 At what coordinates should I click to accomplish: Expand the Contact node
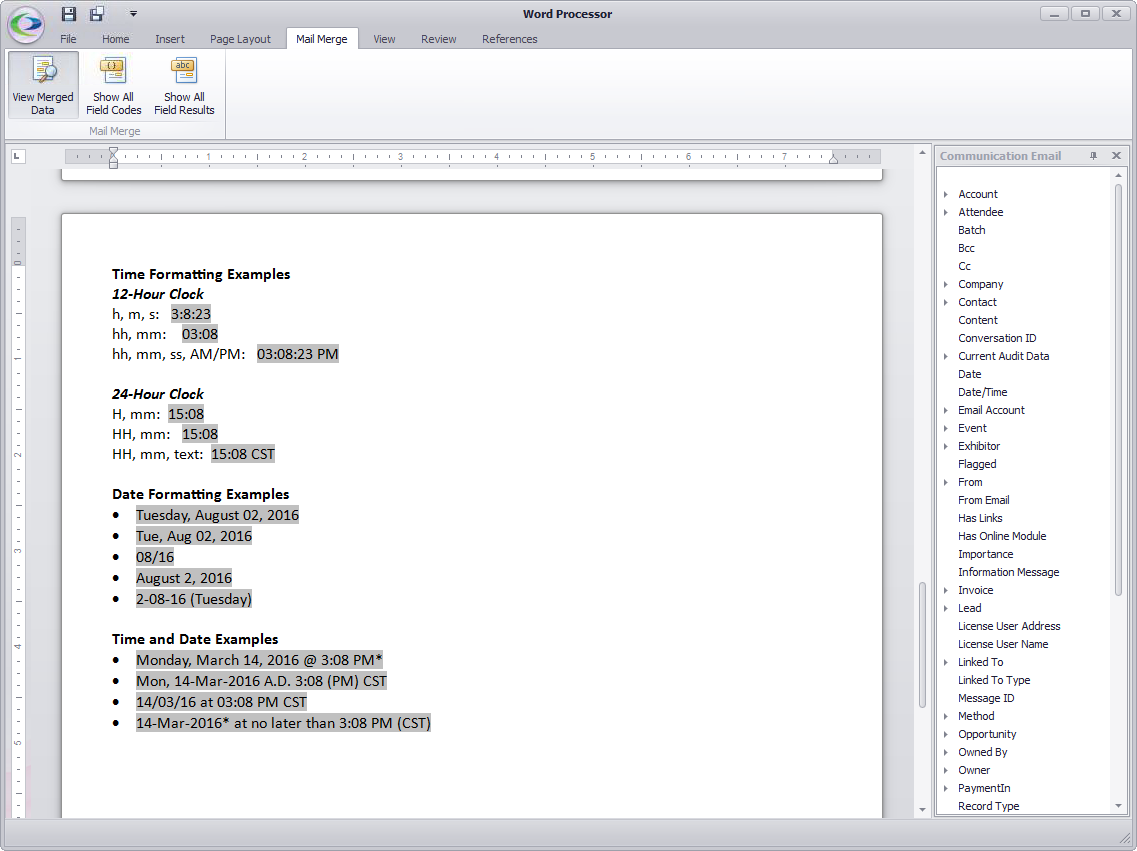(946, 302)
